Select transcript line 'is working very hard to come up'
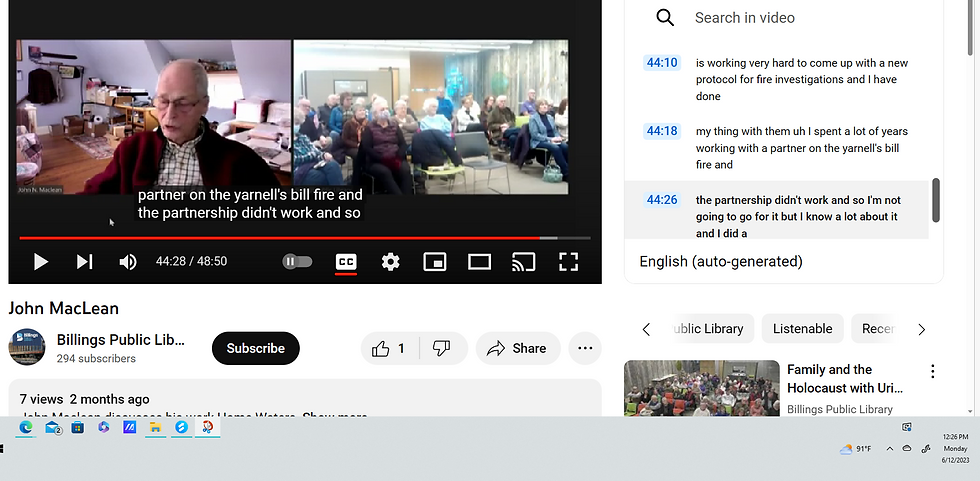Image resolution: width=980 pixels, height=481 pixels. click(x=802, y=79)
